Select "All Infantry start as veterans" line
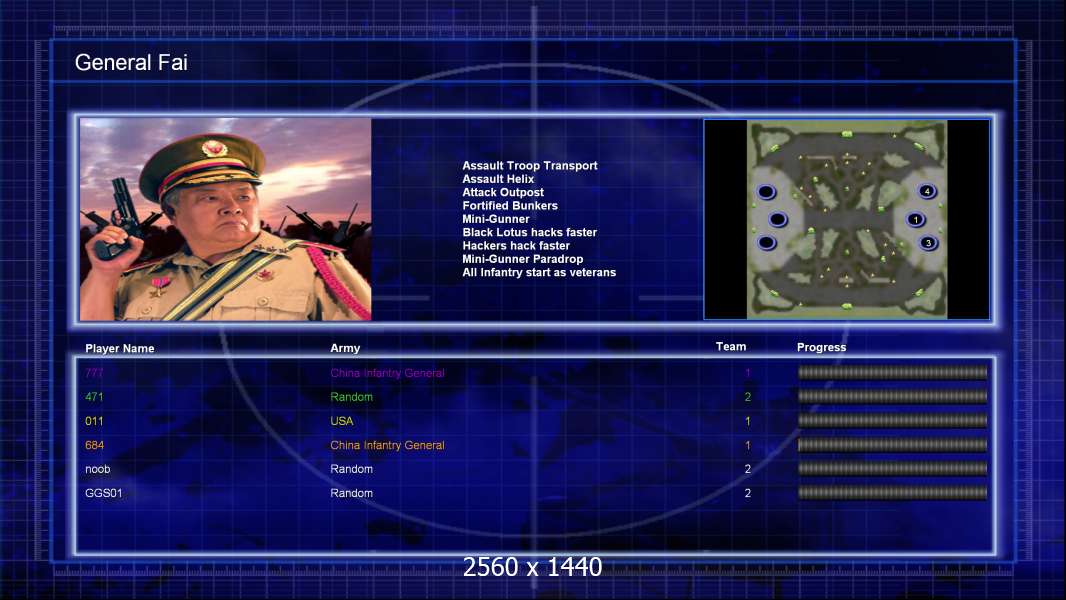 click(x=539, y=272)
